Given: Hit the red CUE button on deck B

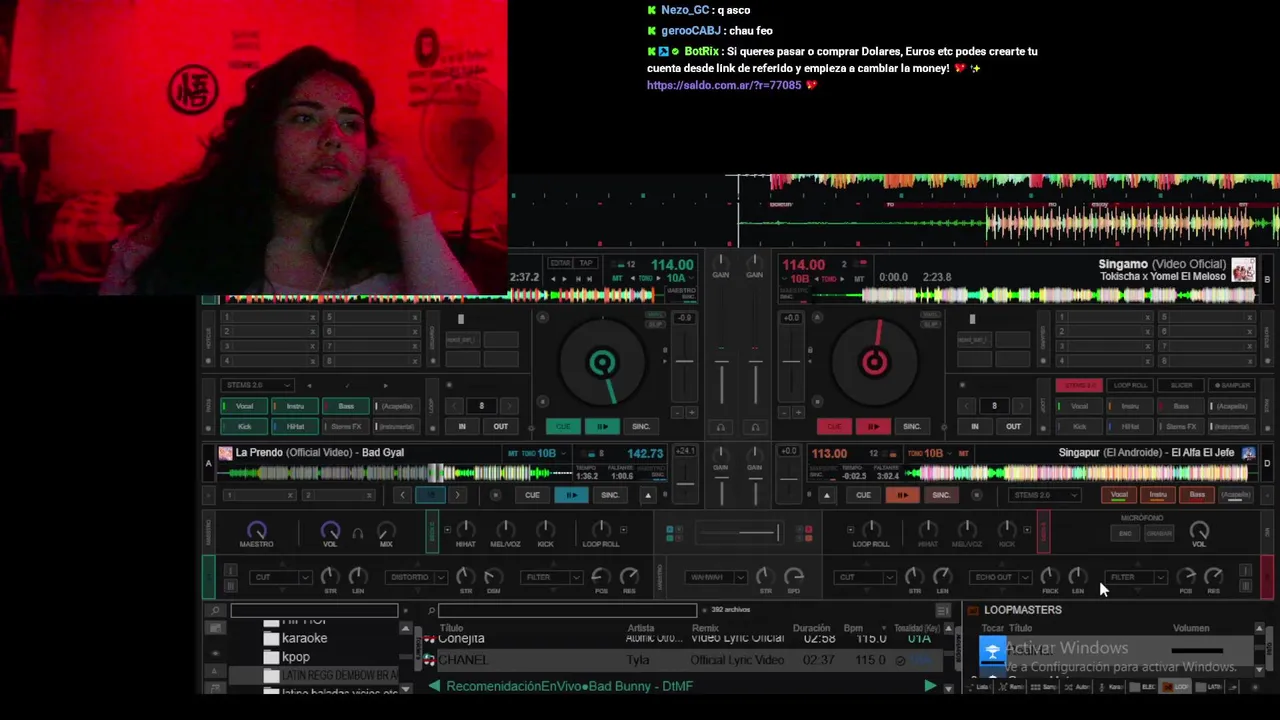Looking at the screenshot, I should [834, 426].
